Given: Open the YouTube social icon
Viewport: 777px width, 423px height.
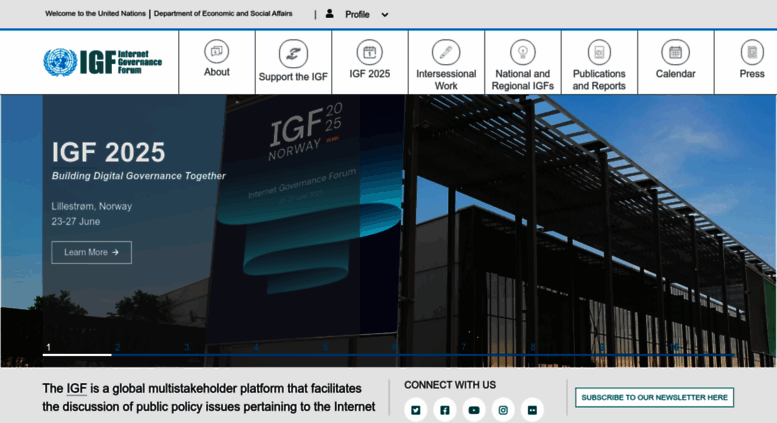Looking at the screenshot, I should tap(474, 410).
